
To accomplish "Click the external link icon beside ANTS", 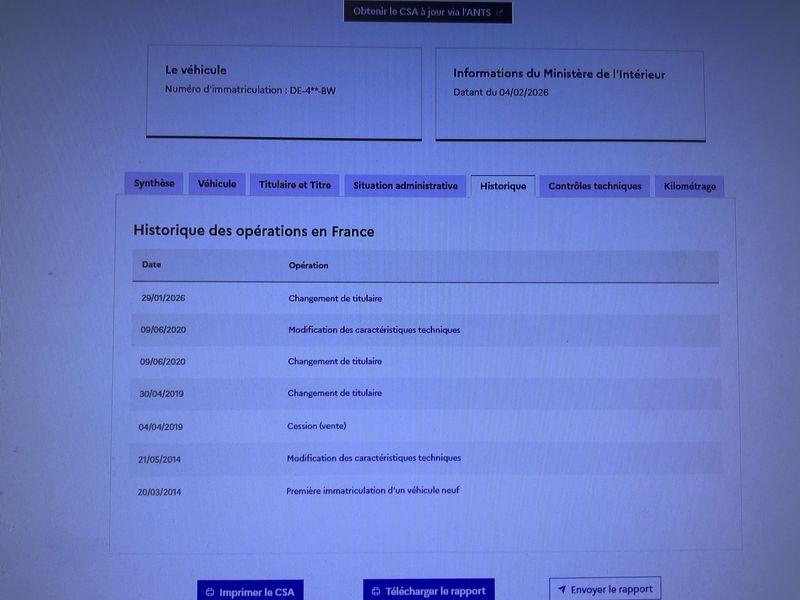I will pyautogui.click(x=500, y=12).
